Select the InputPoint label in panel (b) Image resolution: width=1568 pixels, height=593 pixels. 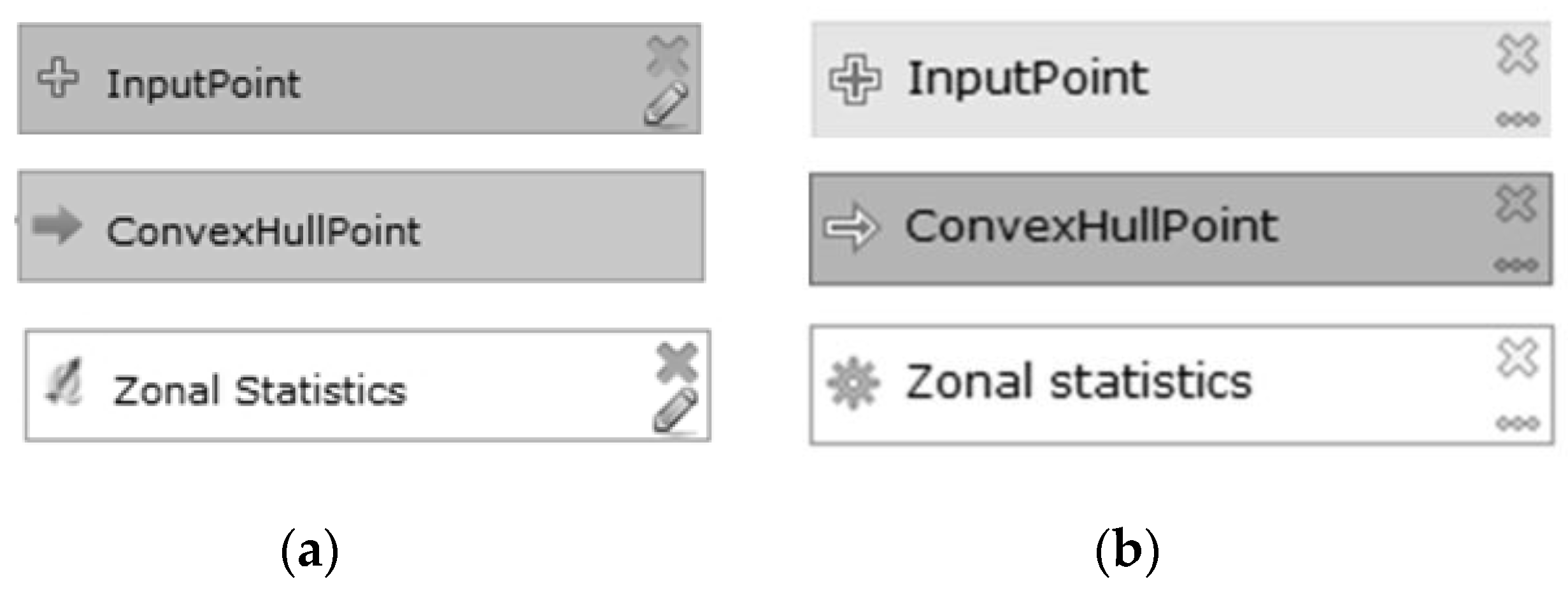pyautogui.click(x=1028, y=79)
